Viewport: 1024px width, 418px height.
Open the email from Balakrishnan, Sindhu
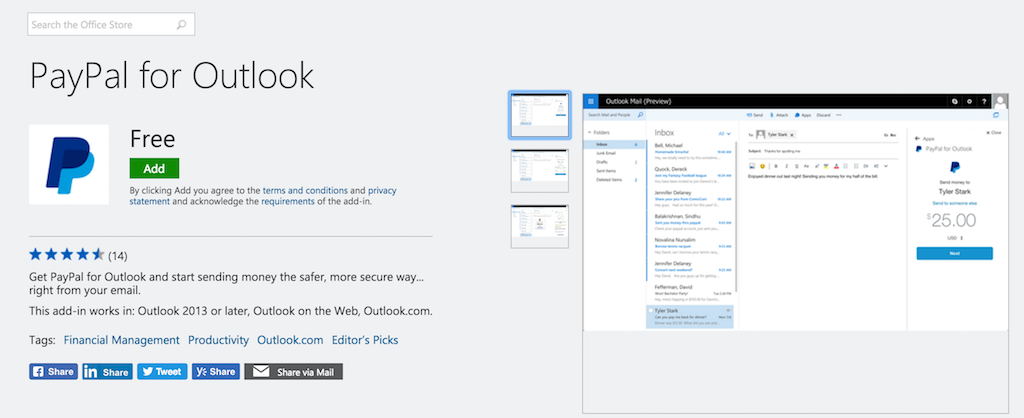tap(692, 221)
